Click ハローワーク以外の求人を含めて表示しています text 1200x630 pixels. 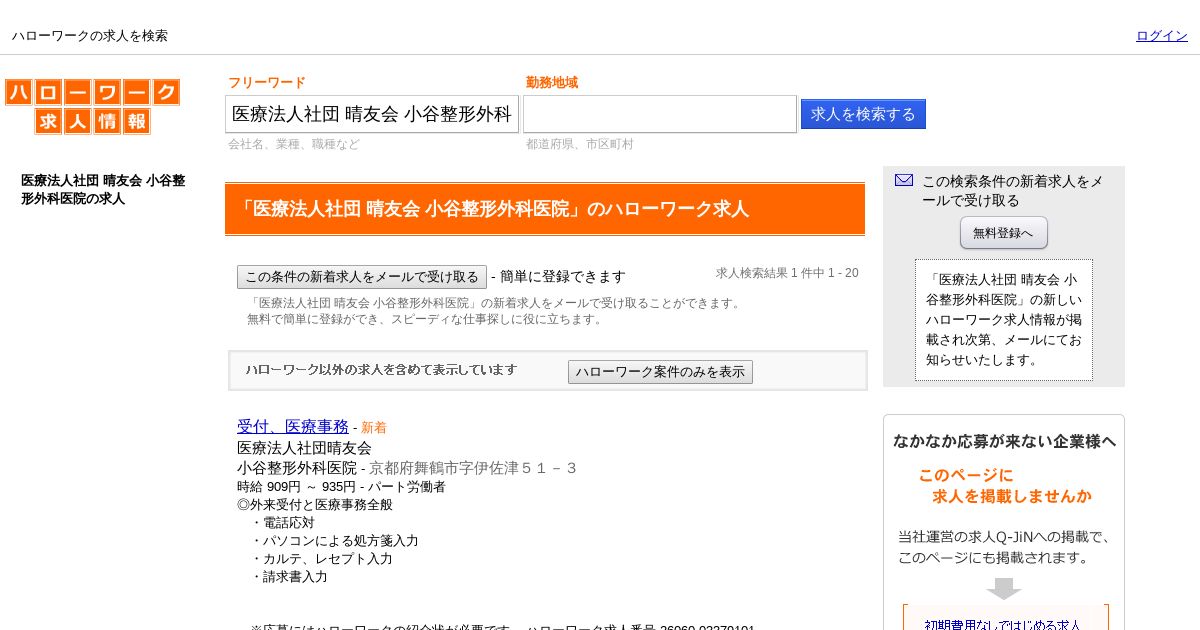(x=381, y=370)
